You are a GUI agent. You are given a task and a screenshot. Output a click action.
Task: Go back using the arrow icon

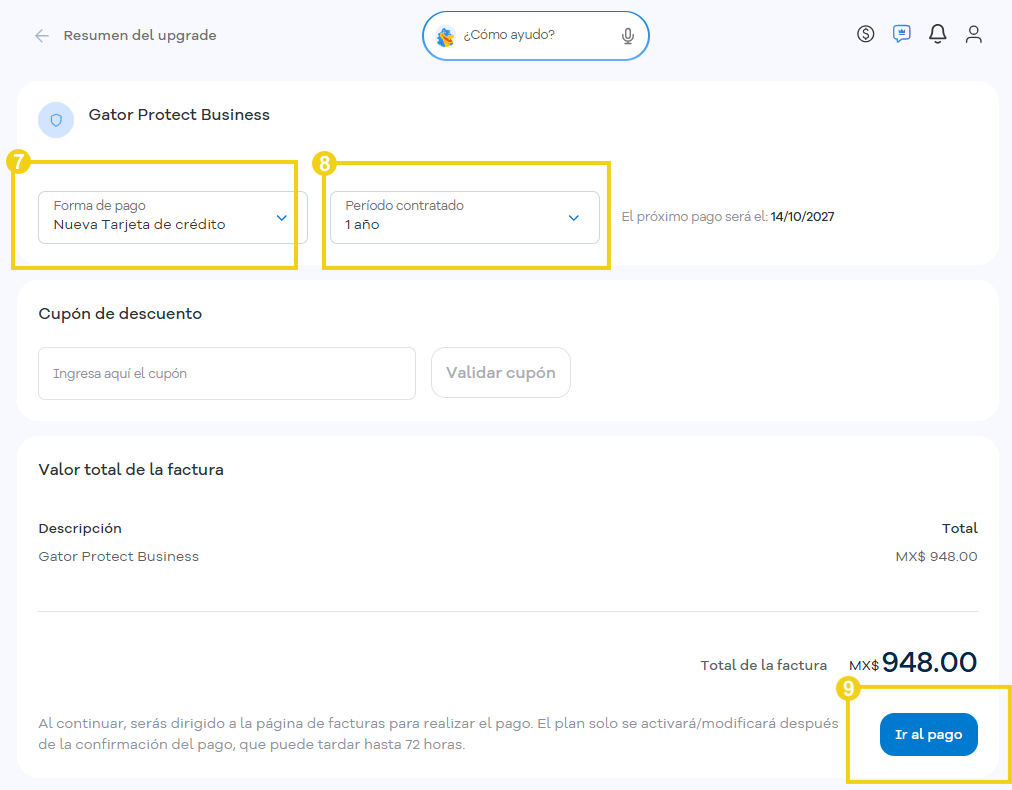42,35
